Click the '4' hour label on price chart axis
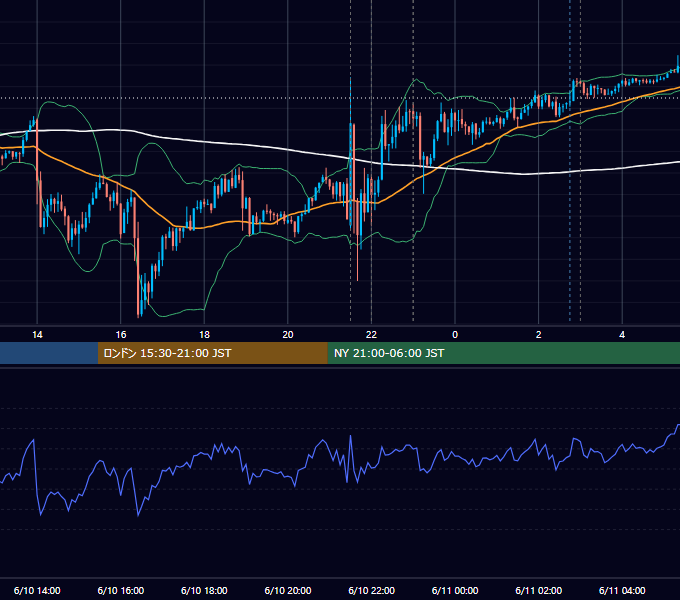The height and width of the screenshot is (600, 680). pyautogui.click(x=622, y=335)
